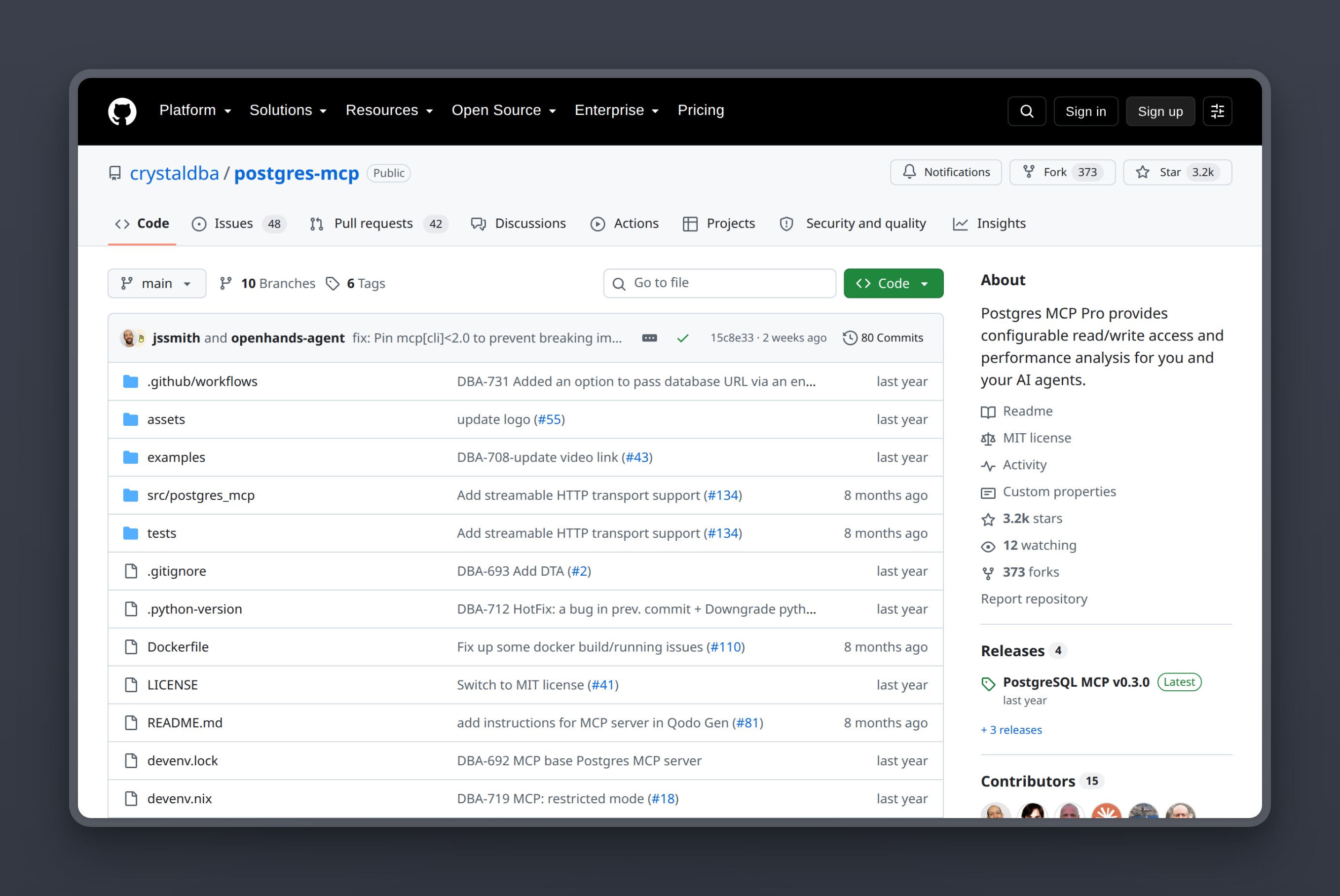Expand the Open Source menu
This screenshot has width=1340, height=896.
[x=503, y=111]
